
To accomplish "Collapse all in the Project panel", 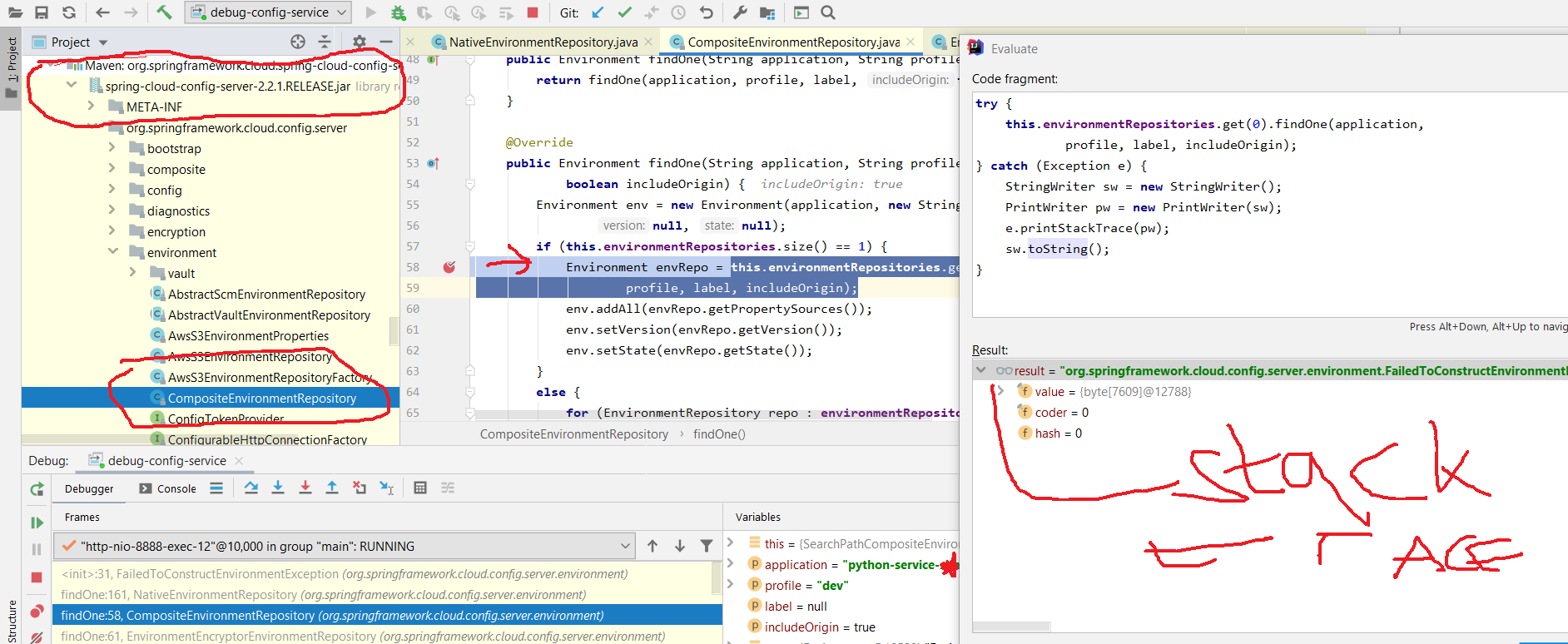I will pos(325,42).
